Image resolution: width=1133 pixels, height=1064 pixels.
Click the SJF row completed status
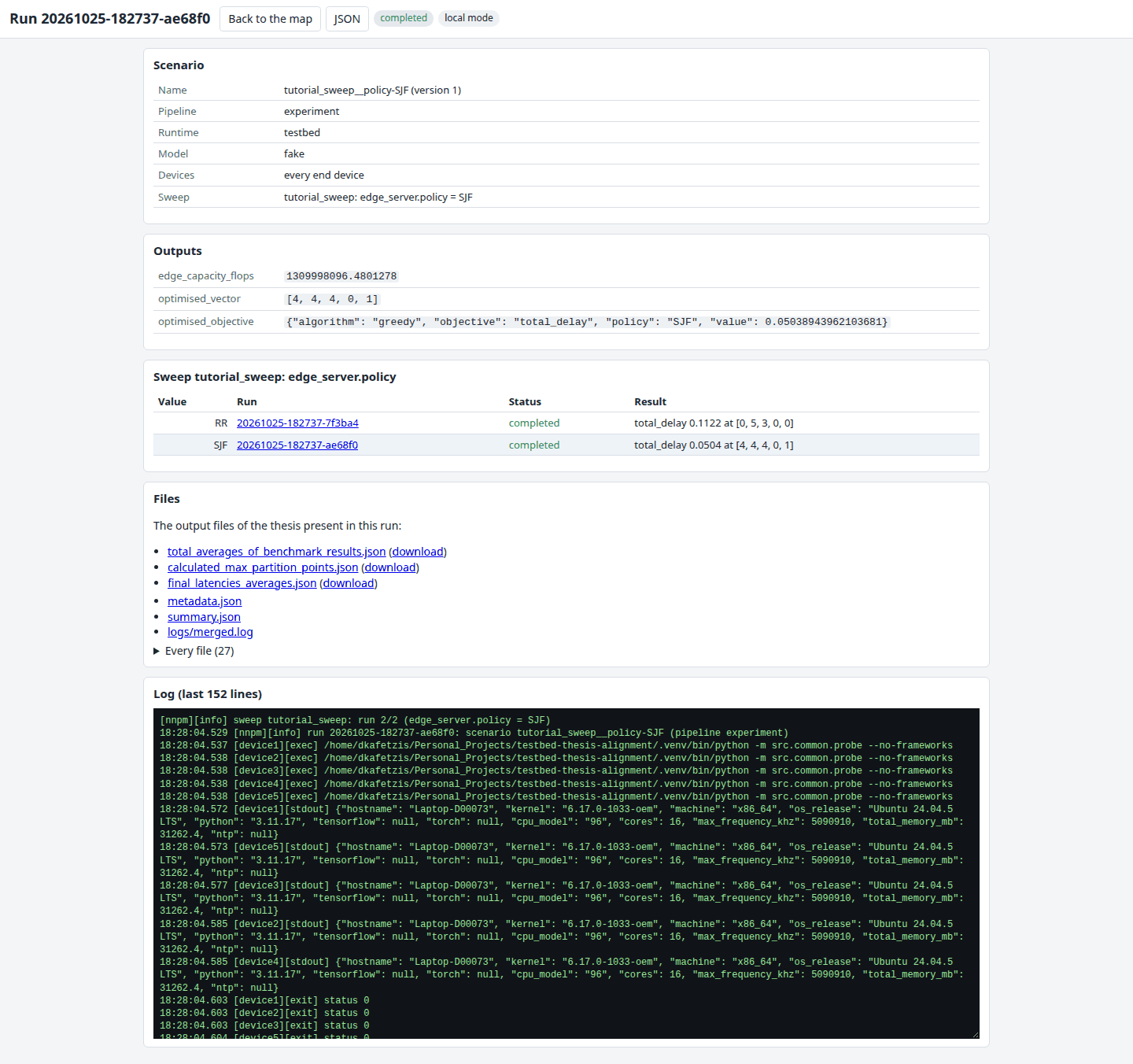coord(534,445)
